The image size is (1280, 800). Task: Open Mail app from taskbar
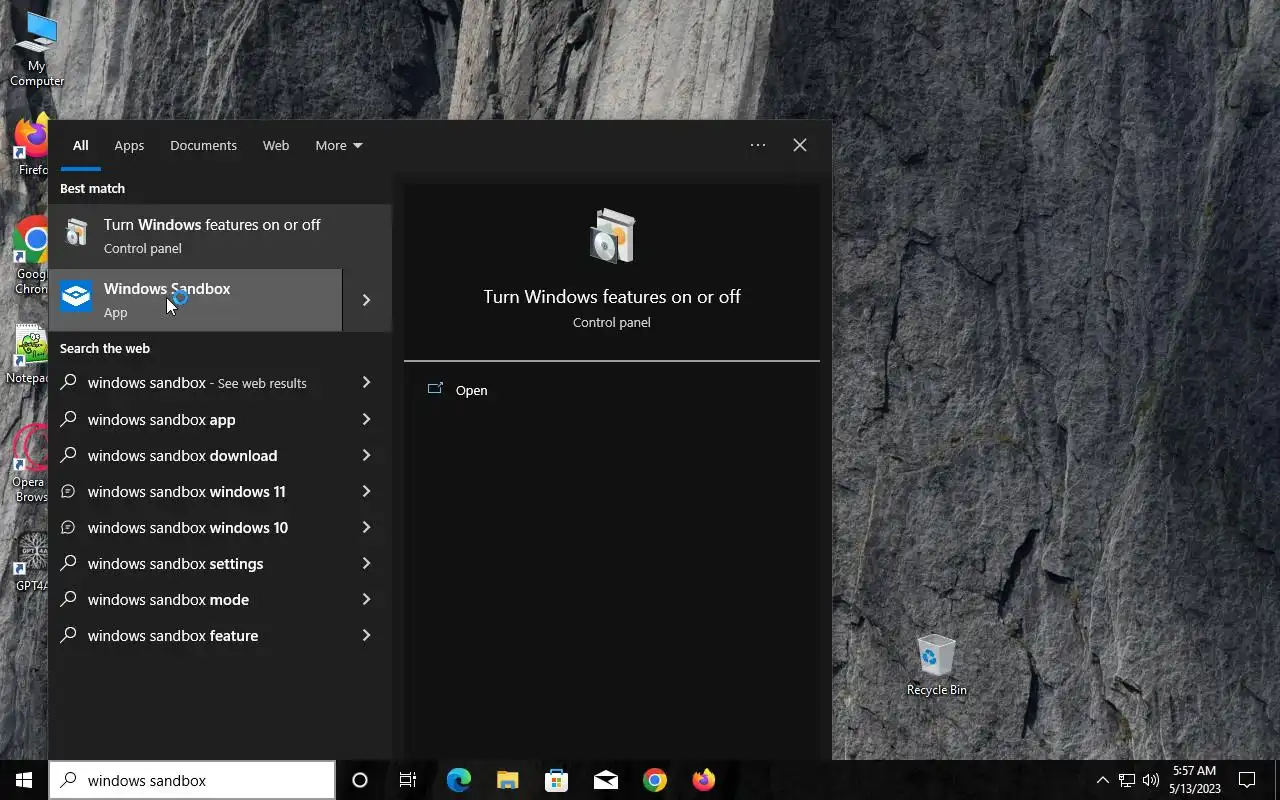pos(606,780)
